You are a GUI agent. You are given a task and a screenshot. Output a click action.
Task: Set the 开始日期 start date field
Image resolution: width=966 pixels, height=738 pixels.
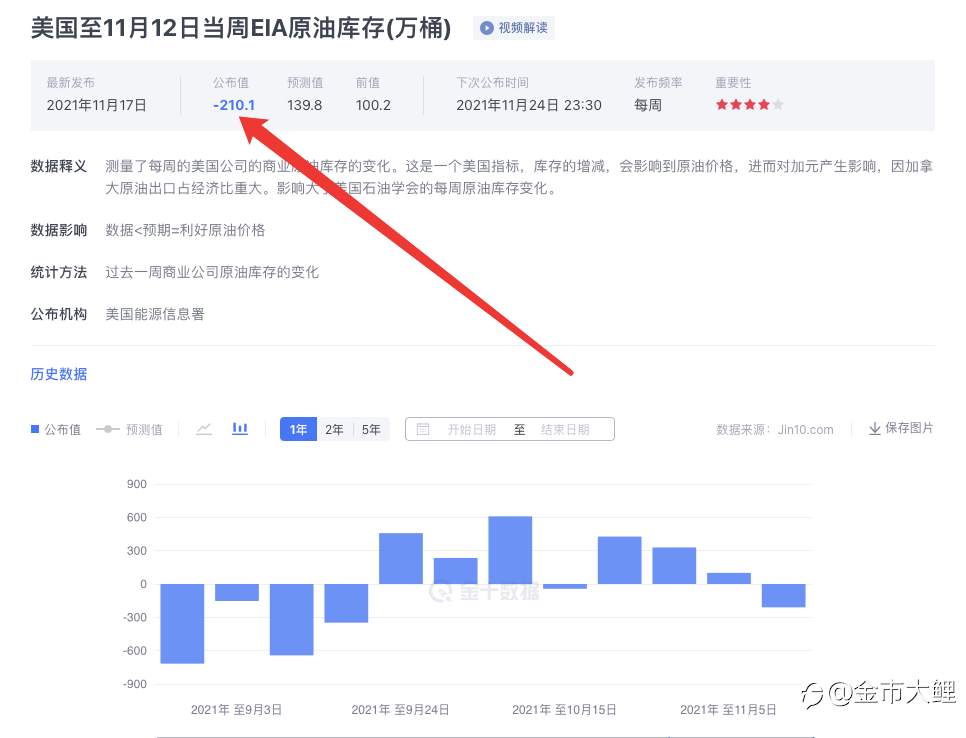click(471, 429)
